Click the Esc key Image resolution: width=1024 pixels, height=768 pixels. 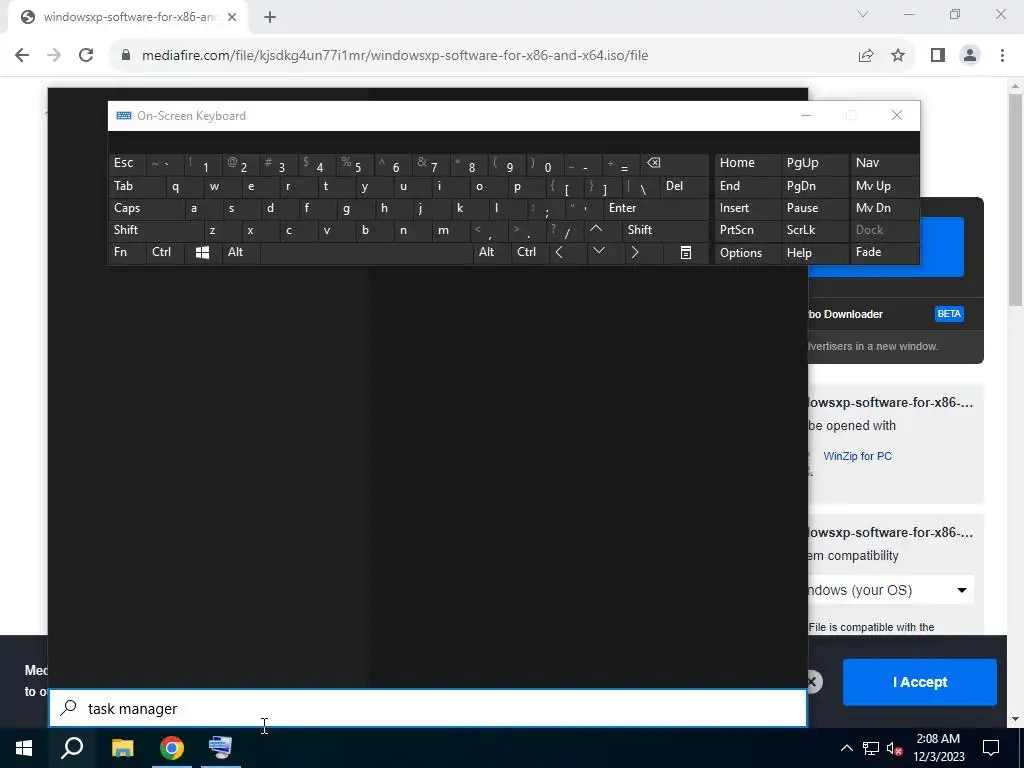[127, 164]
